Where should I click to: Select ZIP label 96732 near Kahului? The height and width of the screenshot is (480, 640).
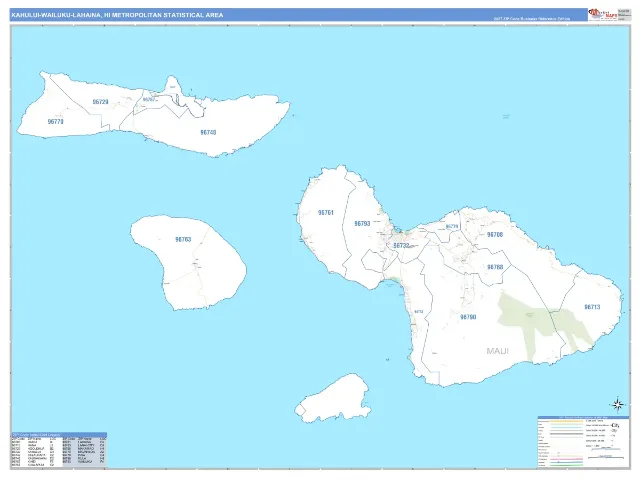coord(401,245)
